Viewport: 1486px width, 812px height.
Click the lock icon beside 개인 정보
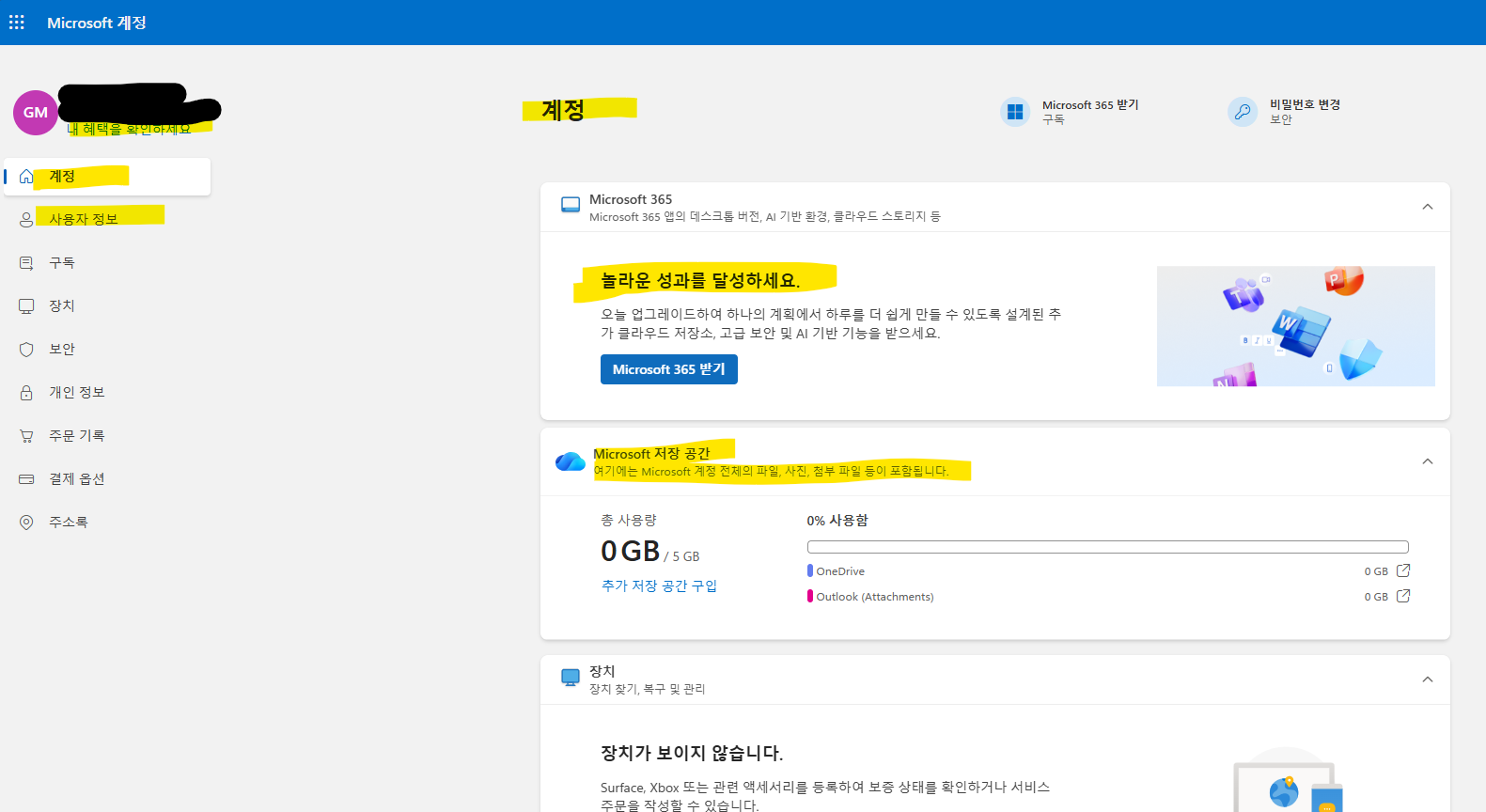click(26, 393)
